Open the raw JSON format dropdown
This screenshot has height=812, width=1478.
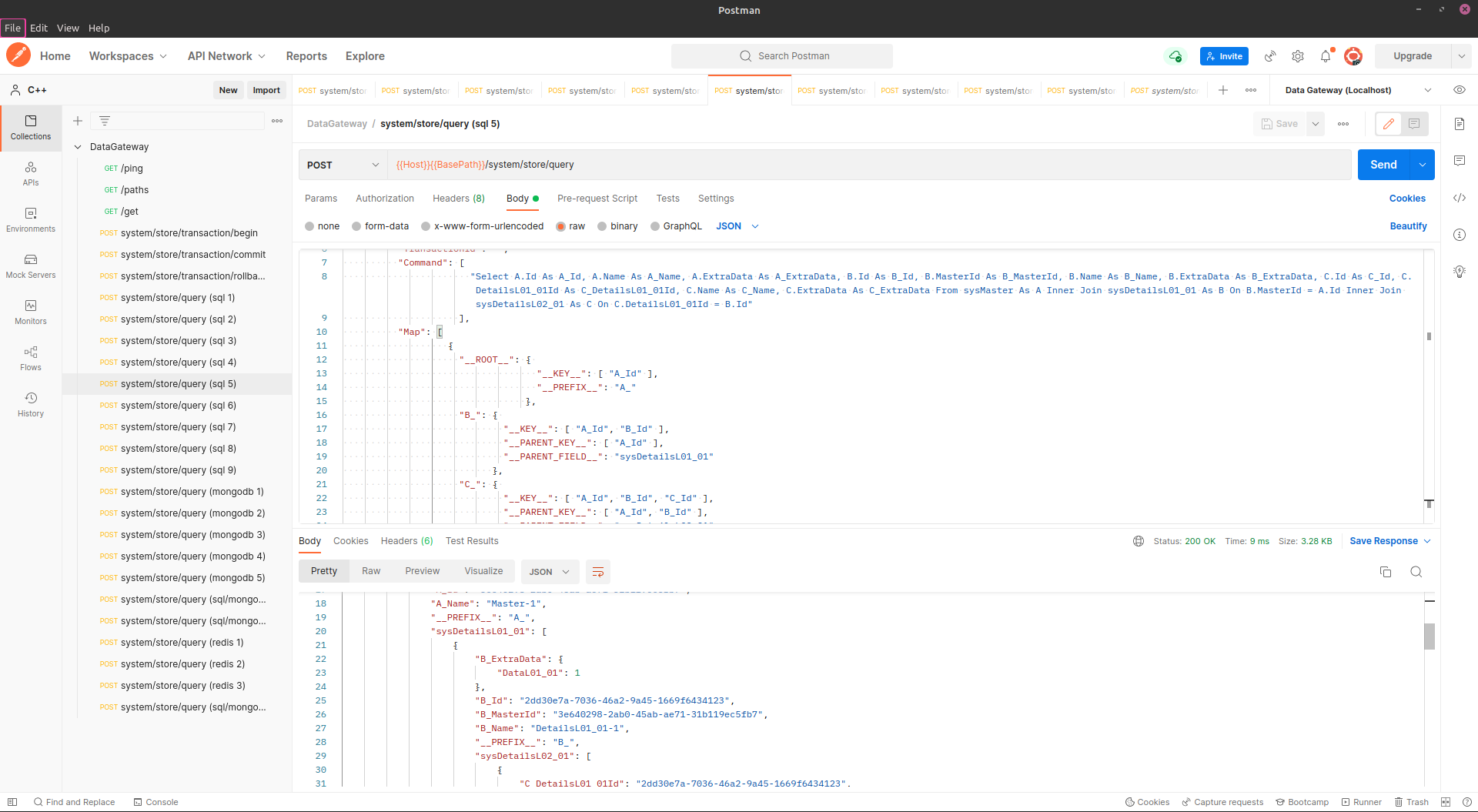[737, 226]
